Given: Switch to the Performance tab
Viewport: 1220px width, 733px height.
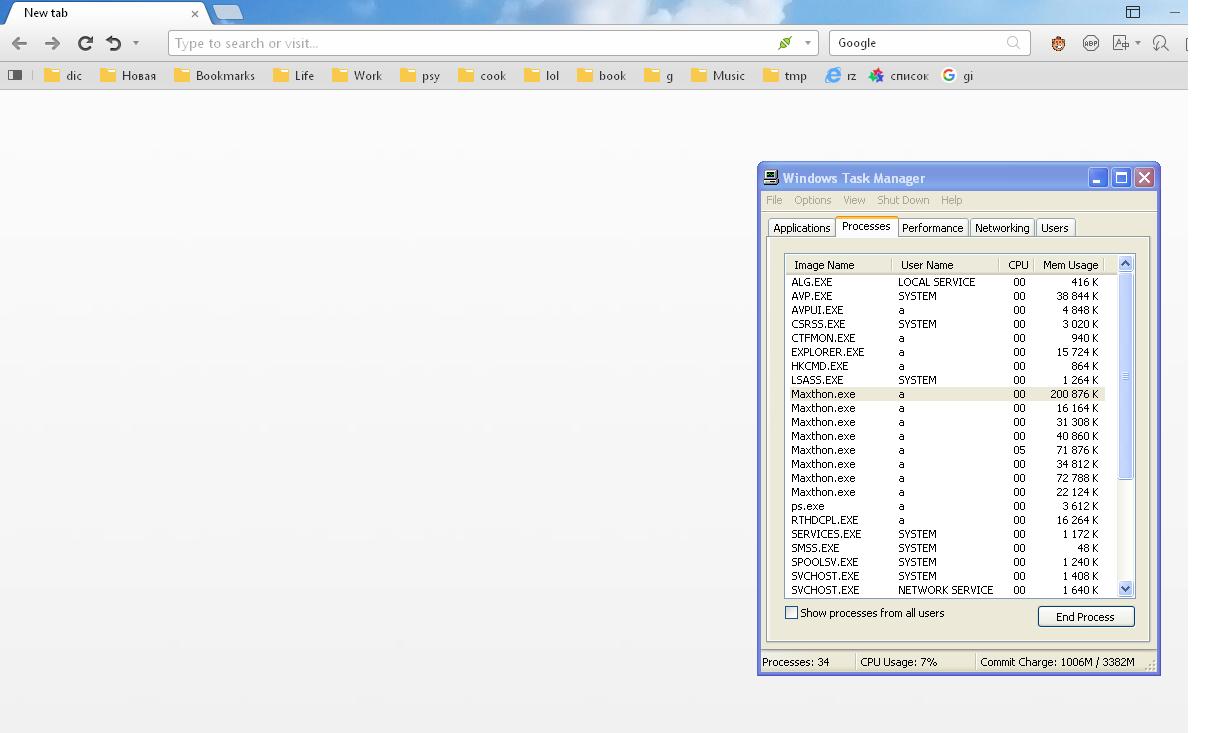Looking at the screenshot, I should [x=932, y=228].
